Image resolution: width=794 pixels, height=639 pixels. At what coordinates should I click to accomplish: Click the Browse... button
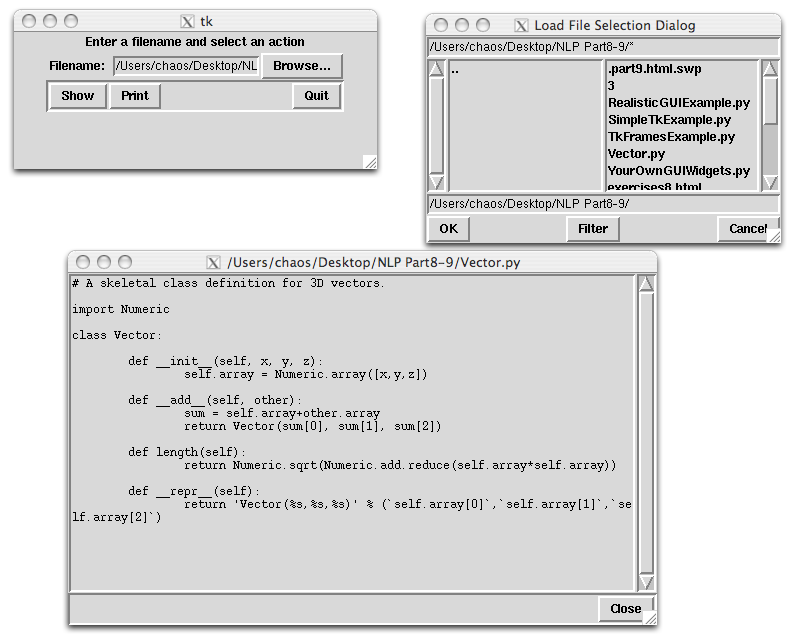[x=302, y=66]
